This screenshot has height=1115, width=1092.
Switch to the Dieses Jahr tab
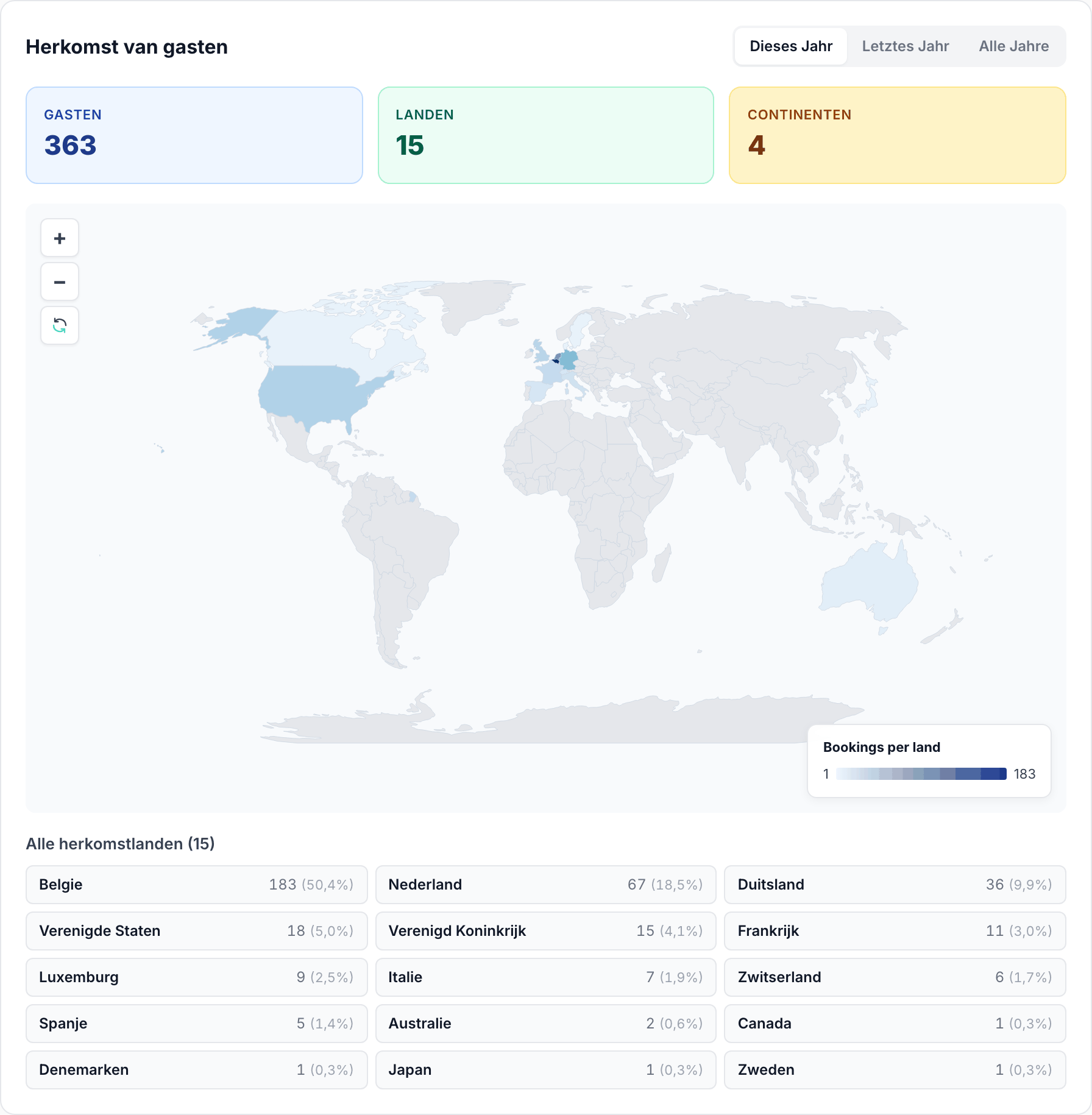pyautogui.click(x=791, y=46)
